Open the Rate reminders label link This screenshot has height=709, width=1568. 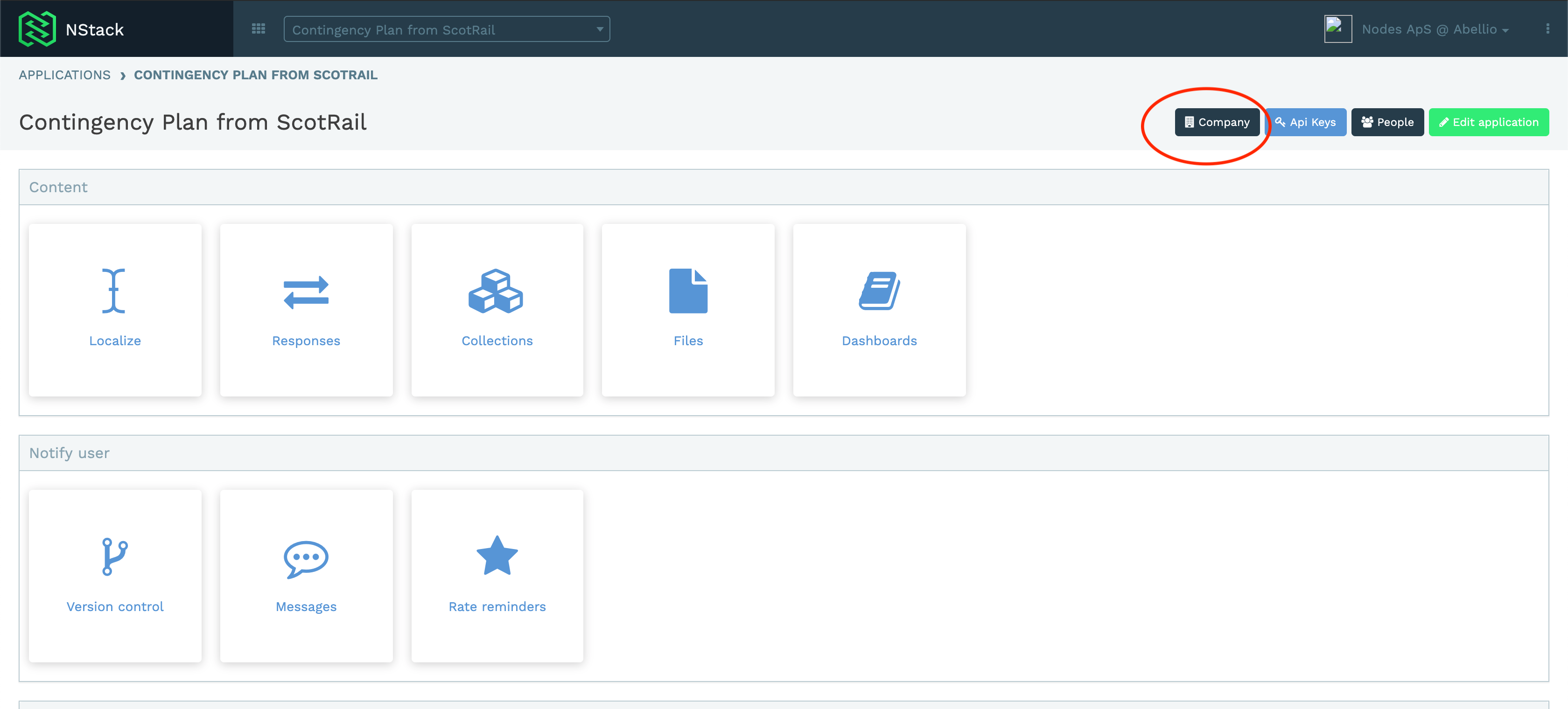click(x=497, y=607)
